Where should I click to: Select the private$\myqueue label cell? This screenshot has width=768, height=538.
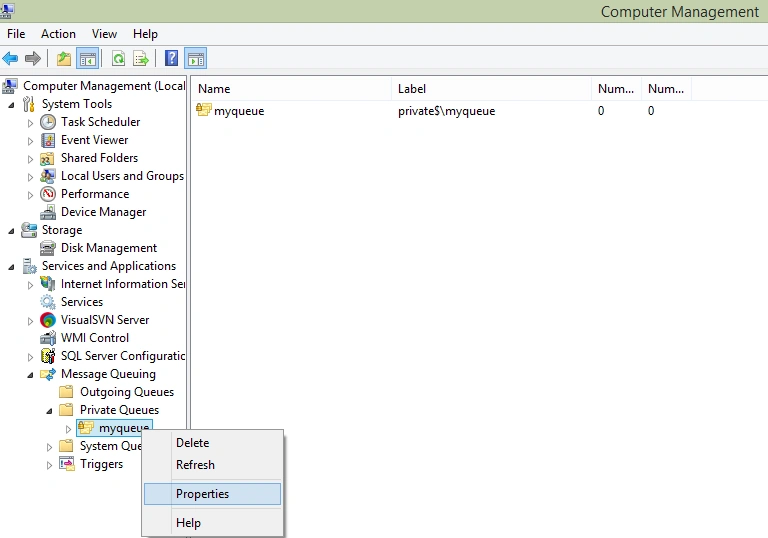446,111
